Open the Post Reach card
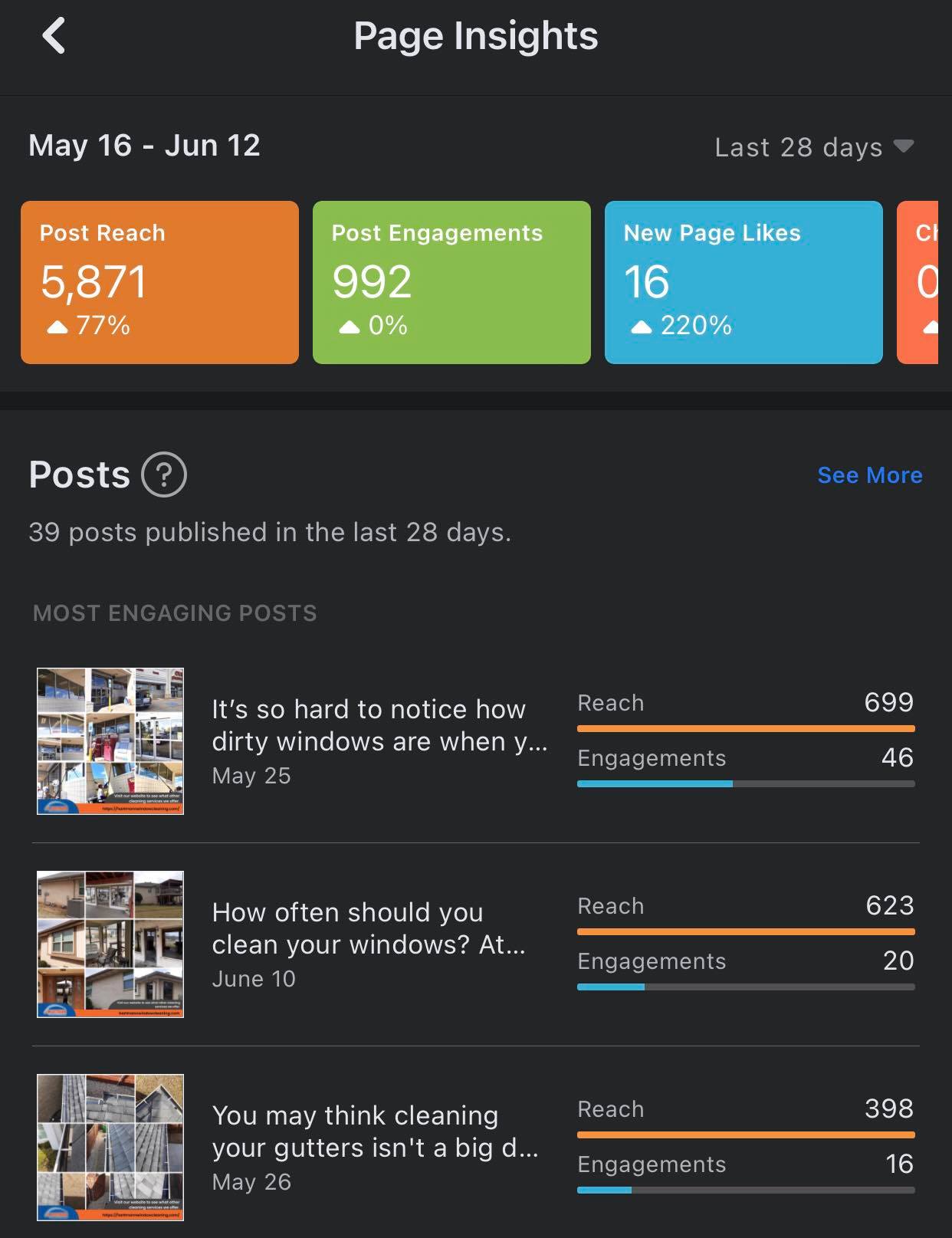 159,282
